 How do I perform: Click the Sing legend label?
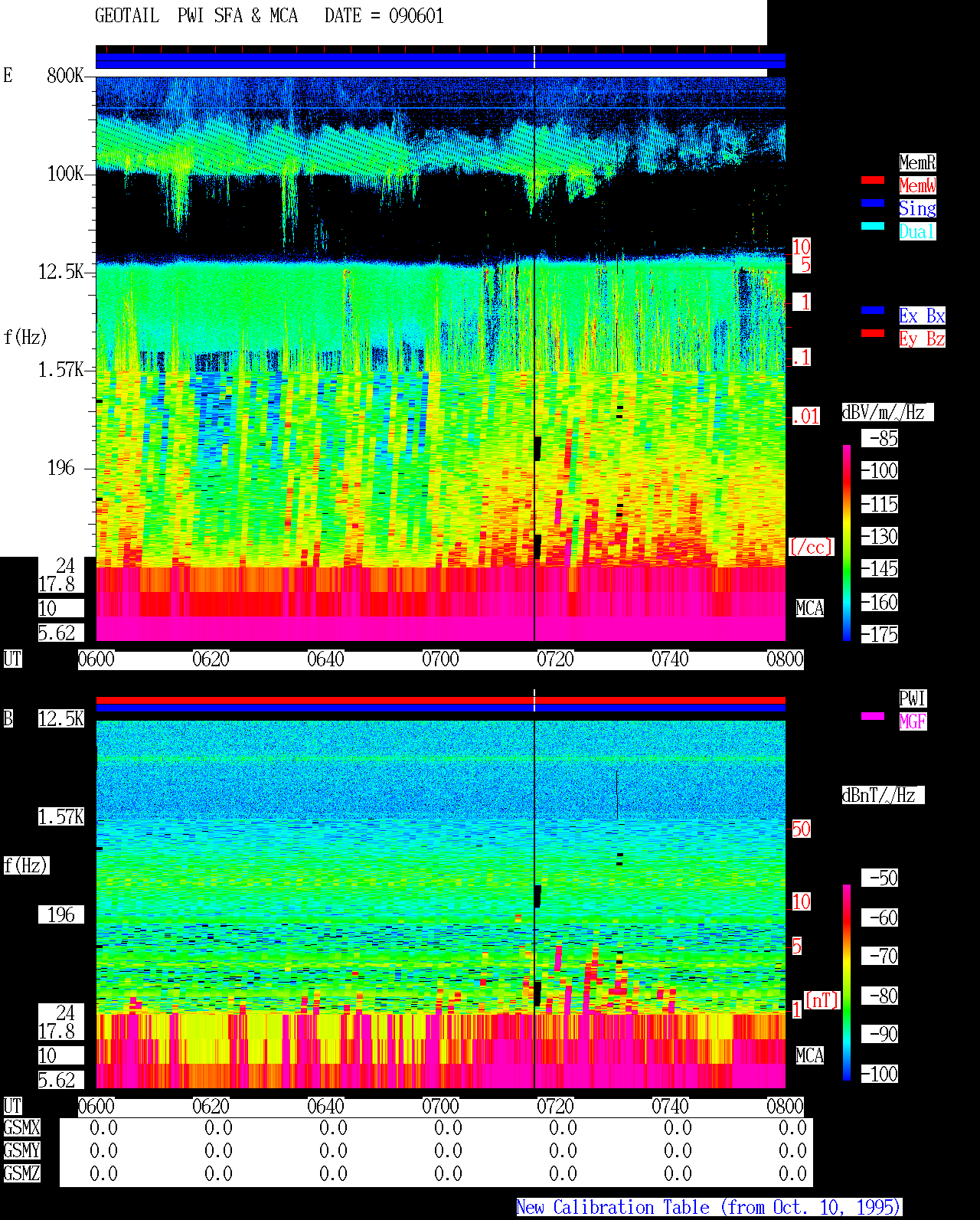pos(917,208)
